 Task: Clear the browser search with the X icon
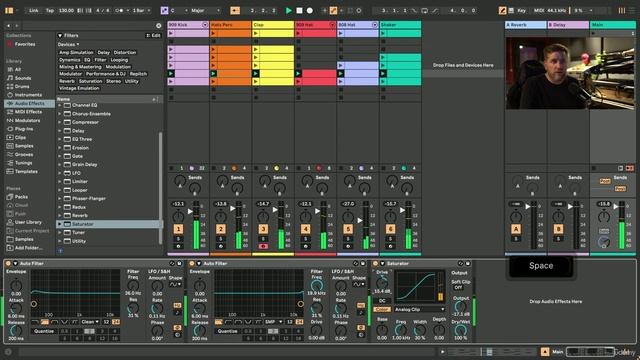click(x=159, y=26)
